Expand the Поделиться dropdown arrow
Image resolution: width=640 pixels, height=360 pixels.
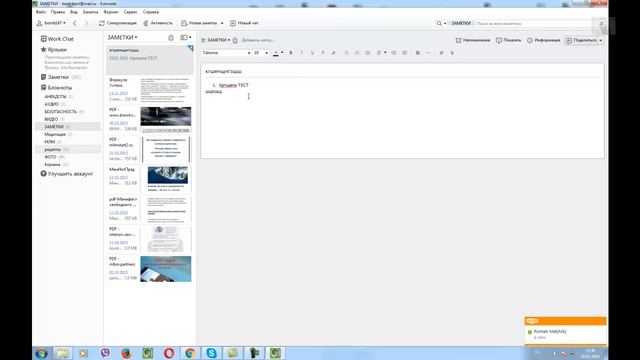click(x=600, y=40)
